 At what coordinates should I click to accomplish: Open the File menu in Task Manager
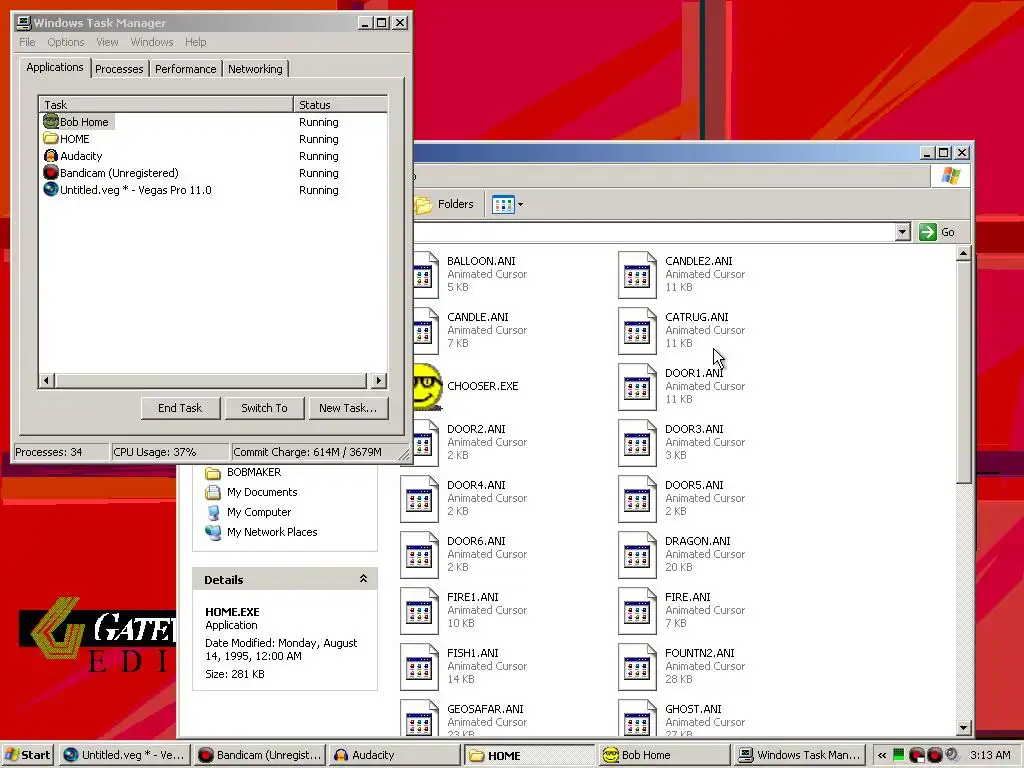(27, 42)
